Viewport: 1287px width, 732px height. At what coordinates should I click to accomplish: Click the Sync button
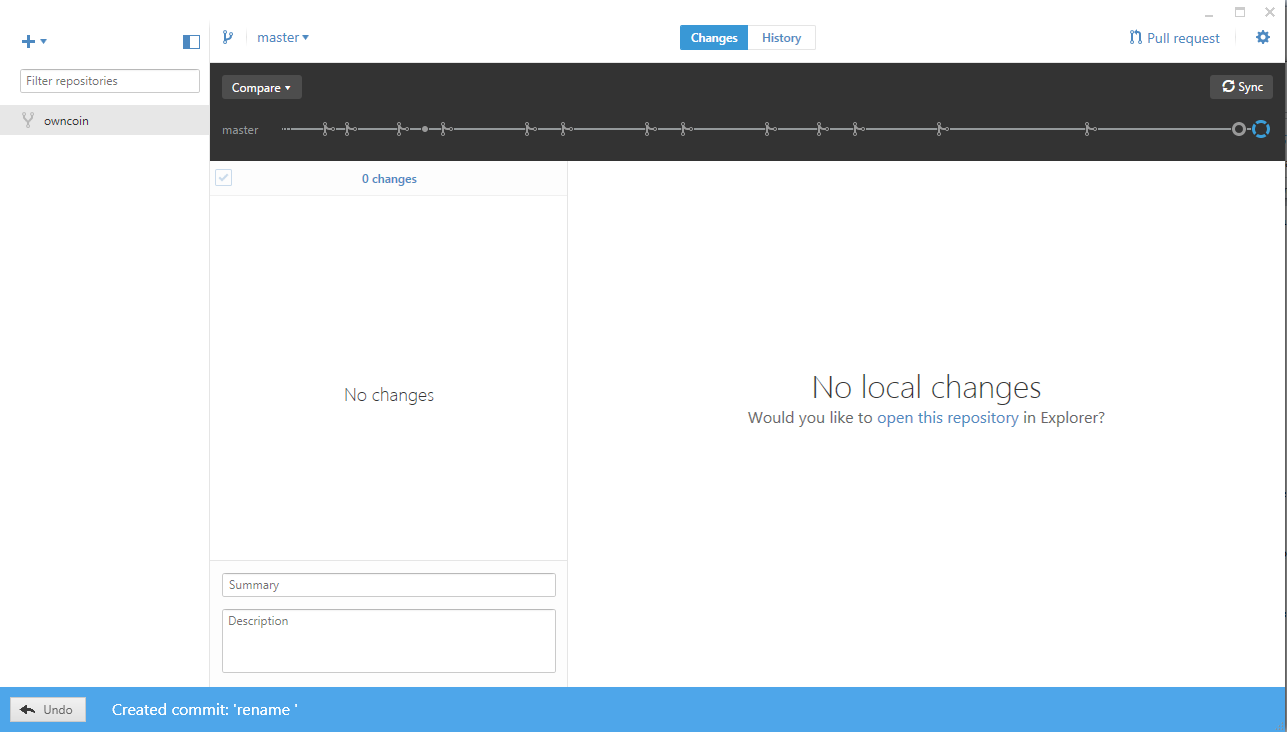coord(1241,87)
